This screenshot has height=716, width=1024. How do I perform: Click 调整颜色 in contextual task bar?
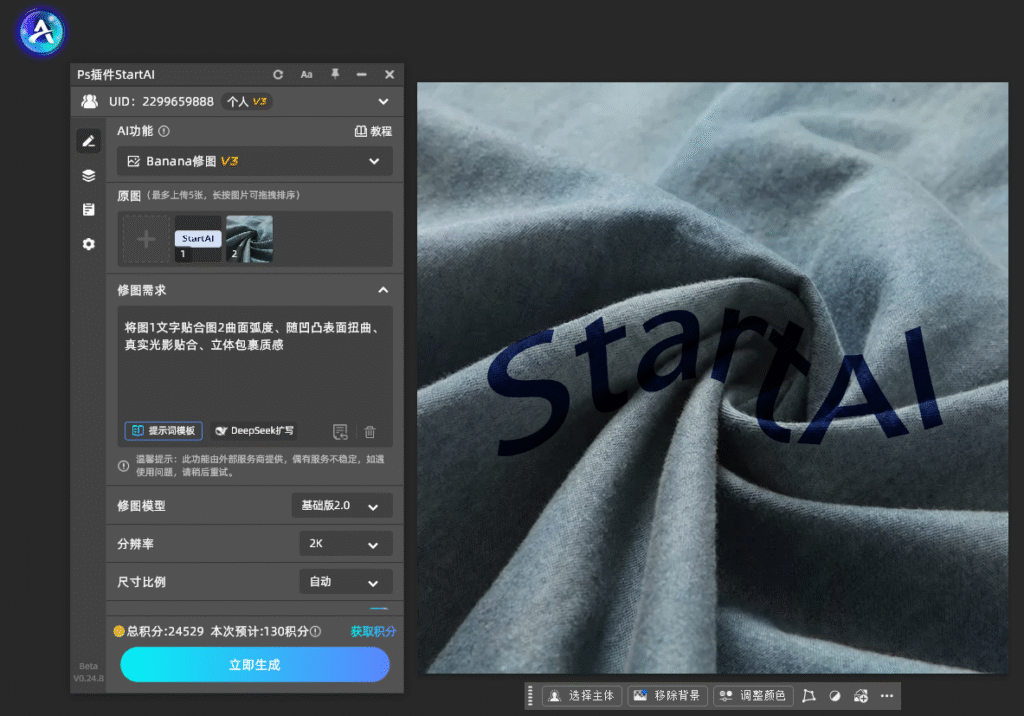(753, 696)
